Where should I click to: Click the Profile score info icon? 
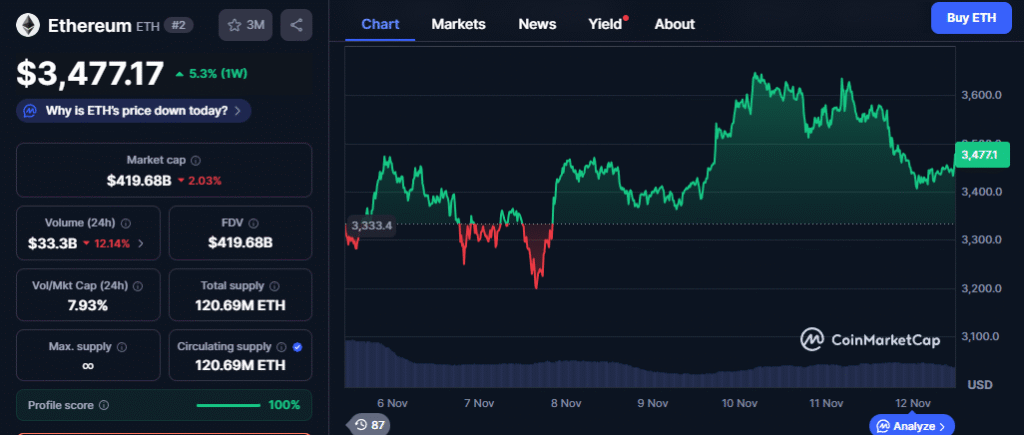click(x=104, y=405)
